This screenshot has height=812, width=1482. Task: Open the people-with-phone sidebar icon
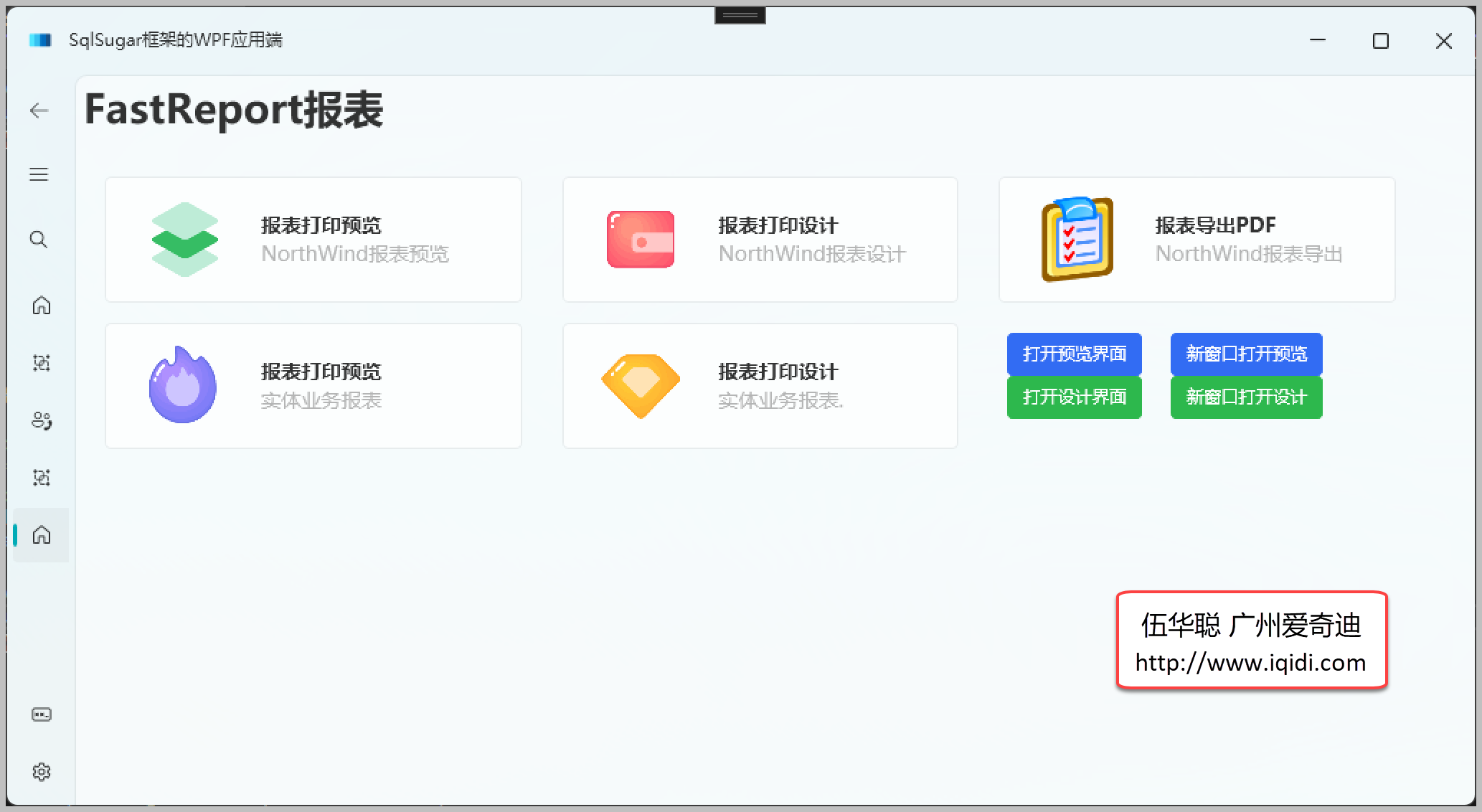click(x=42, y=421)
